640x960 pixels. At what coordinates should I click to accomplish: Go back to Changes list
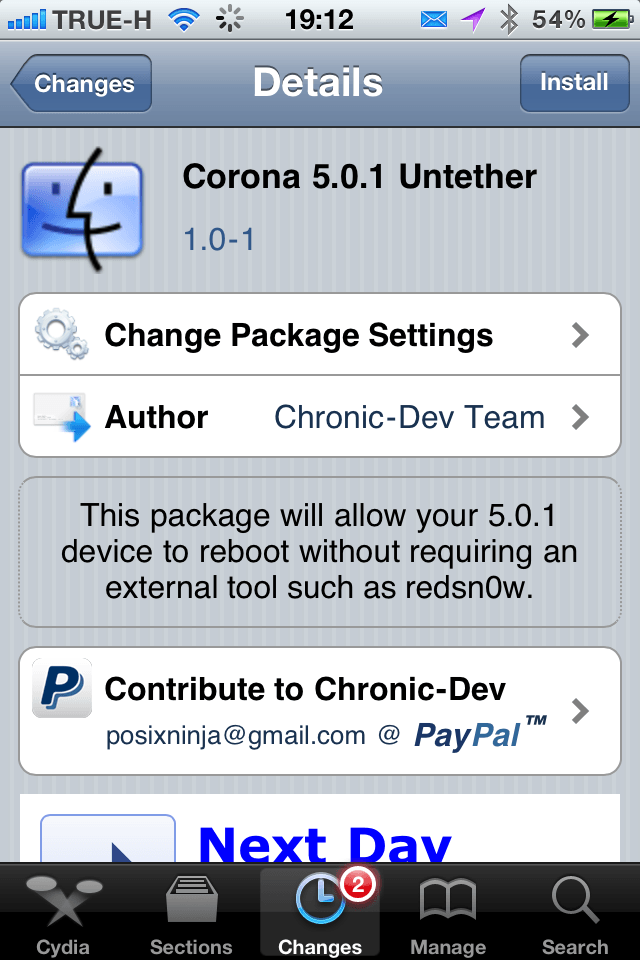pos(83,83)
